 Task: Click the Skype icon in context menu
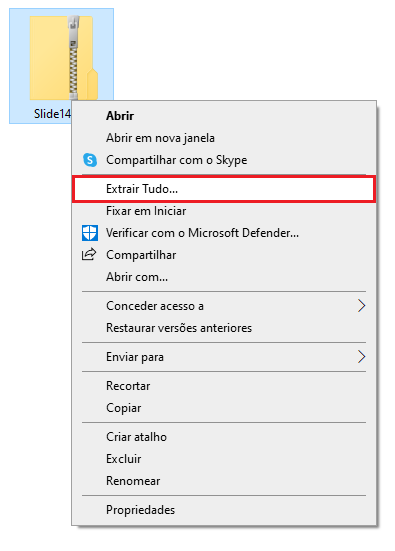click(x=90, y=160)
